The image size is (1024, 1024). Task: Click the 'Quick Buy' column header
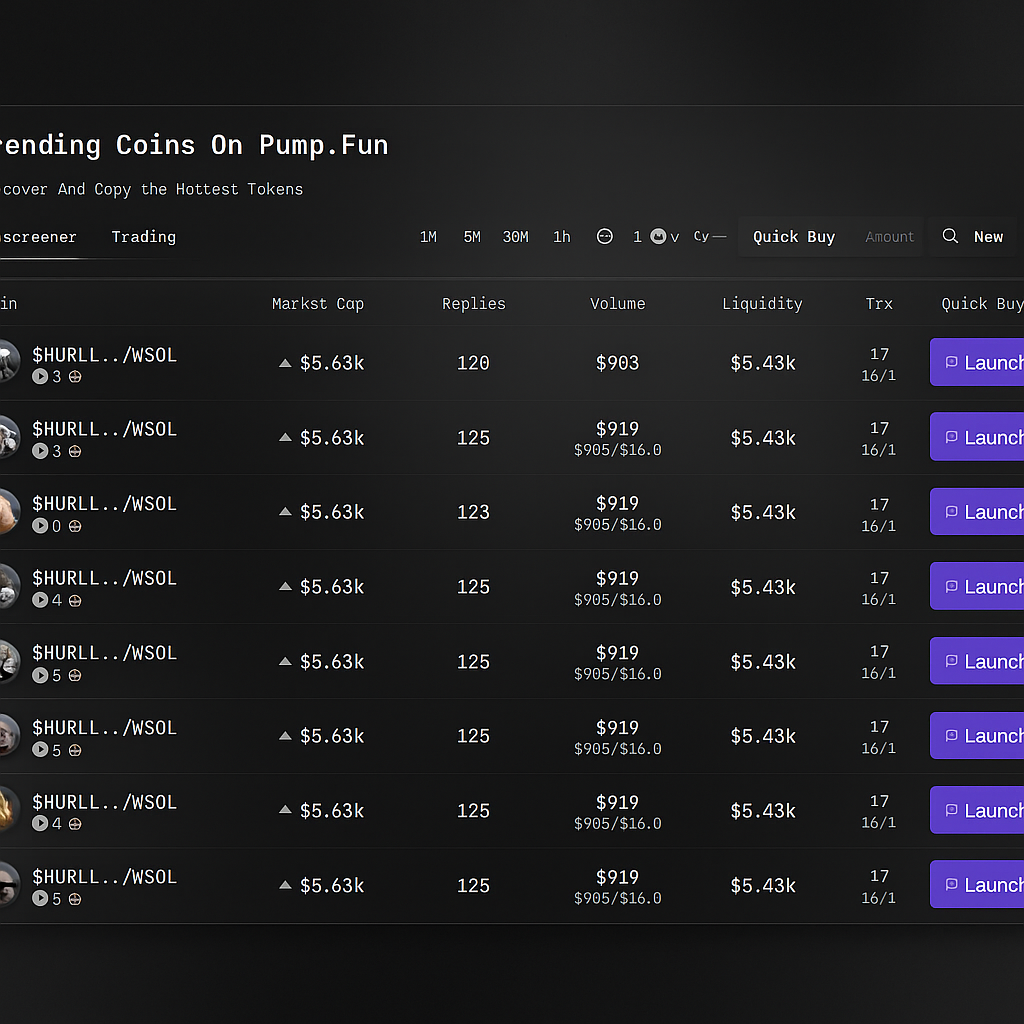(982, 304)
